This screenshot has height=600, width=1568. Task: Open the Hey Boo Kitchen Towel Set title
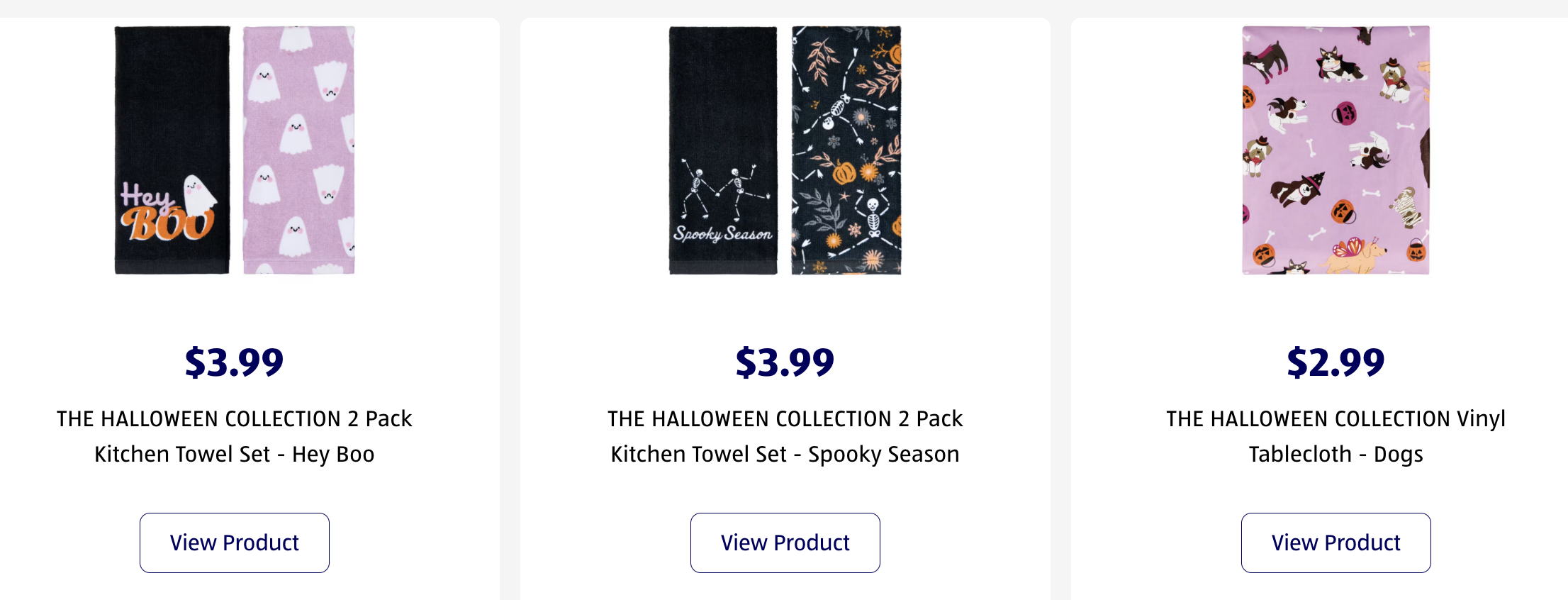click(235, 436)
